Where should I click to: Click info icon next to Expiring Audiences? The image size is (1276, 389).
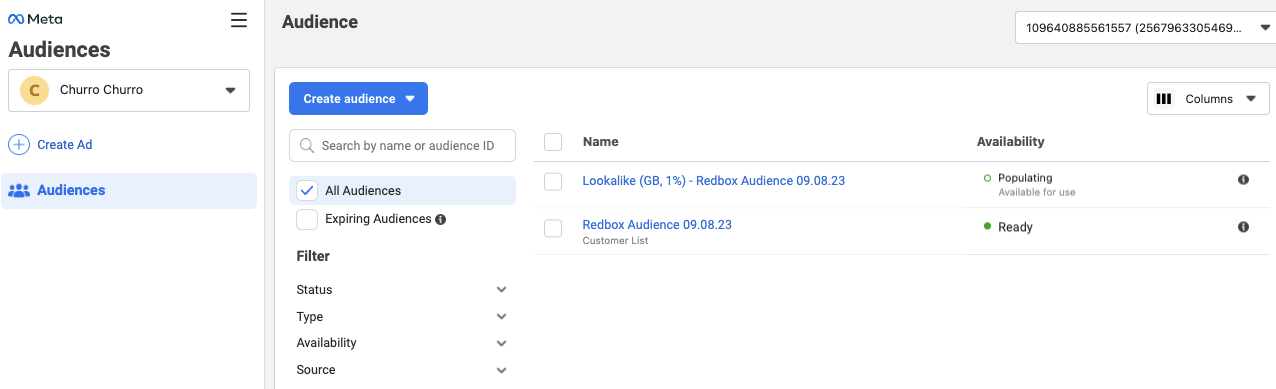[441, 219]
